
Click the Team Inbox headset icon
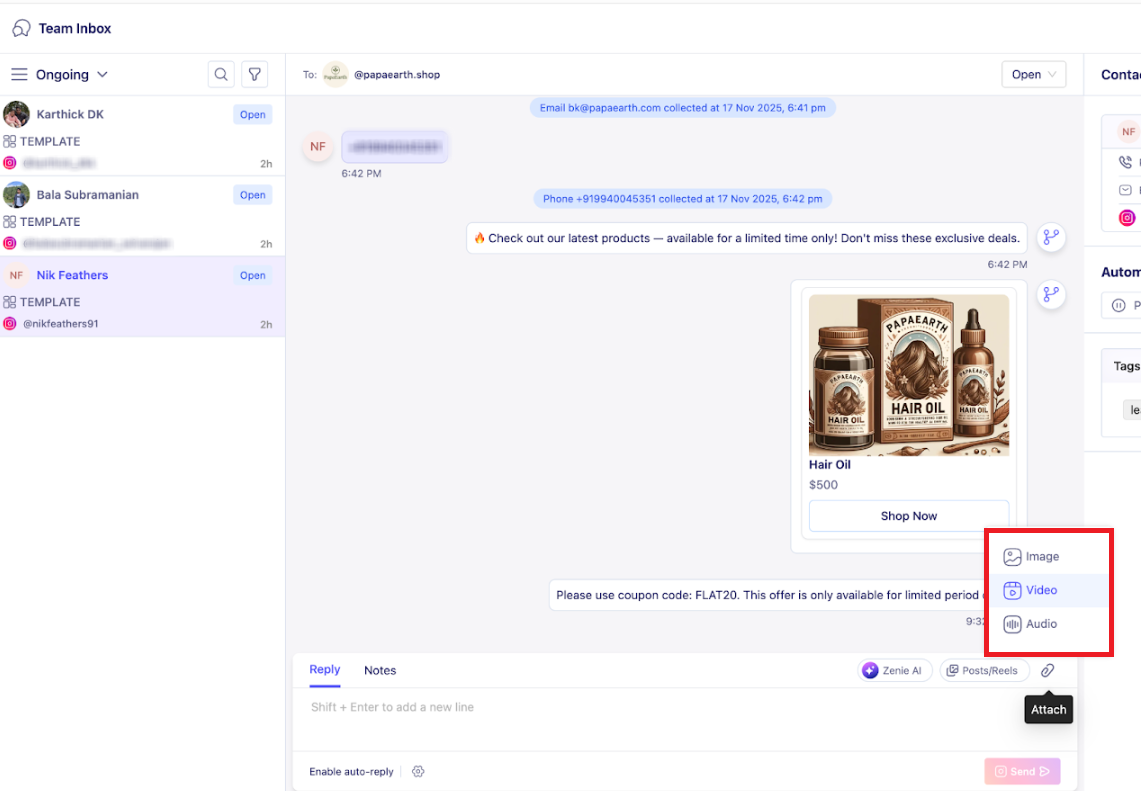click(21, 28)
